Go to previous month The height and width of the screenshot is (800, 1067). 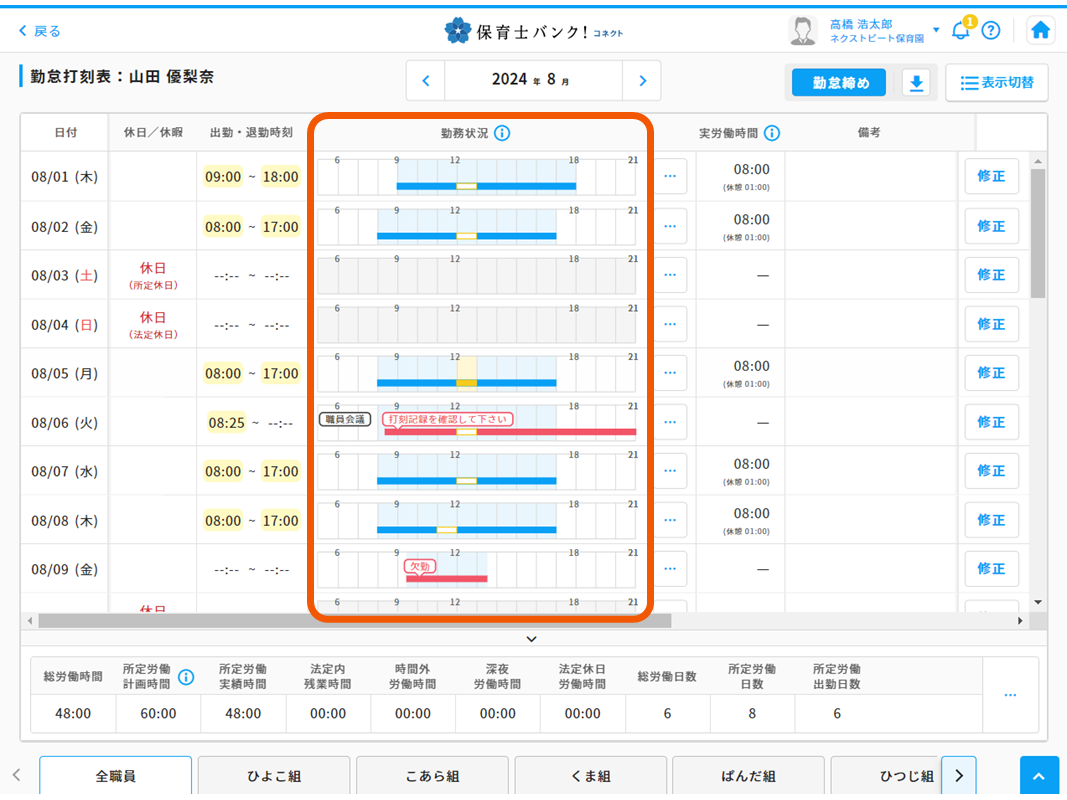pyautogui.click(x=426, y=81)
